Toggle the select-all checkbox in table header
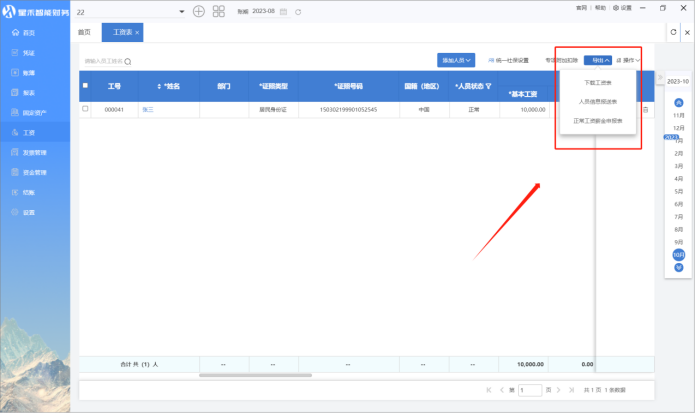This screenshot has width=695, height=413. click(x=85, y=86)
